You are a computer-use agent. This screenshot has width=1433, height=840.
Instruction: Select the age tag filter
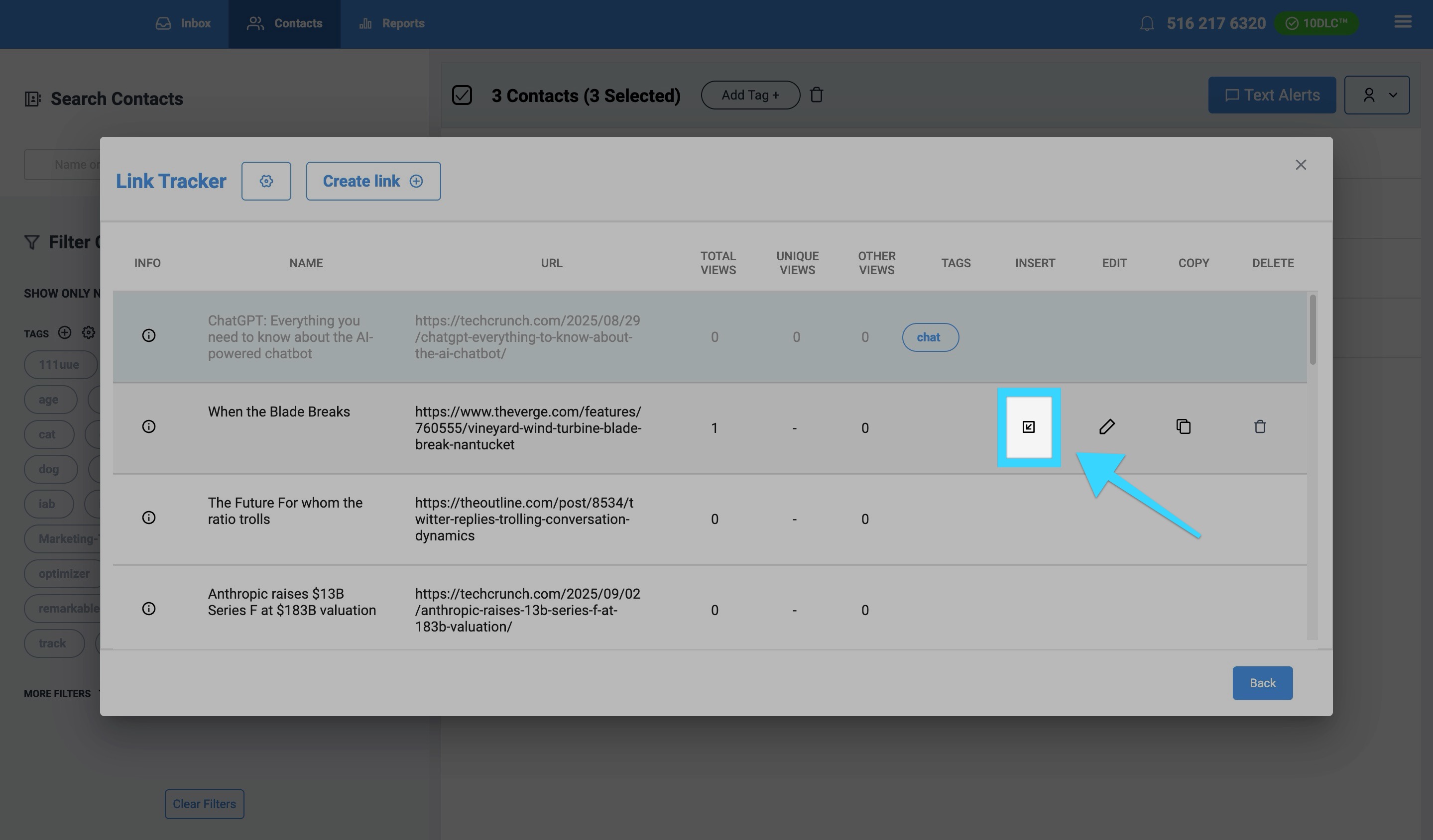coord(50,400)
